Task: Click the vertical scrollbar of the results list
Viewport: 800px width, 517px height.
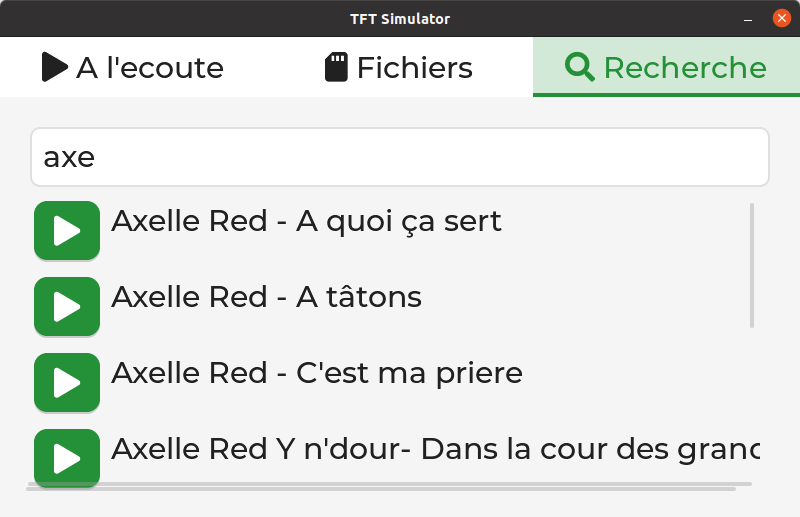Action: pyautogui.click(x=752, y=265)
